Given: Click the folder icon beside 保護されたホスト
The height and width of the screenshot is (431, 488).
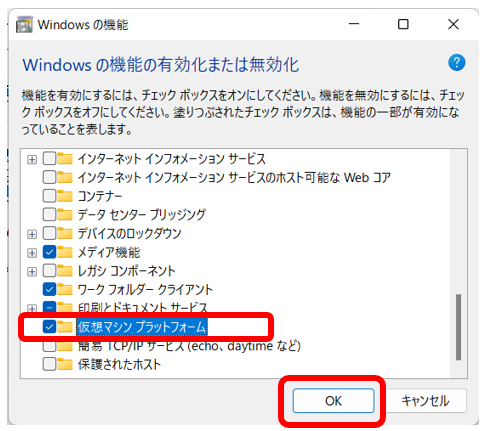Looking at the screenshot, I should click(x=65, y=364).
